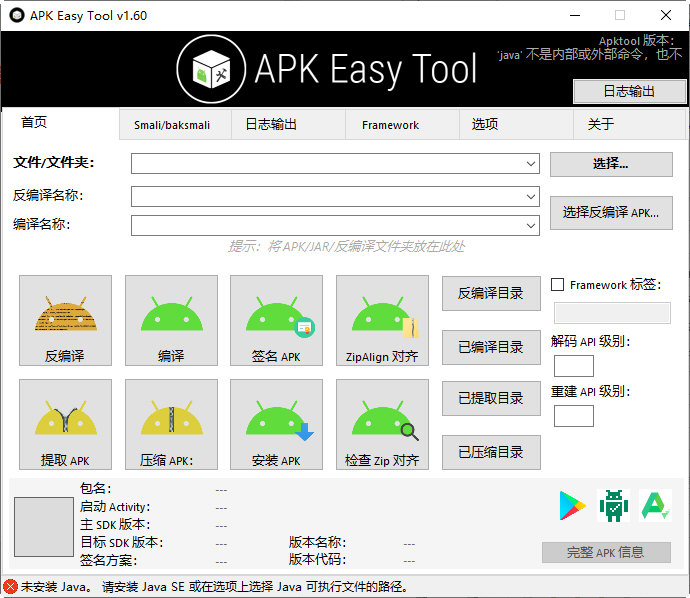Click the 重建 API 级别 input box
The width and height of the screenshot is (690, 598).
(x=574, y=416)
